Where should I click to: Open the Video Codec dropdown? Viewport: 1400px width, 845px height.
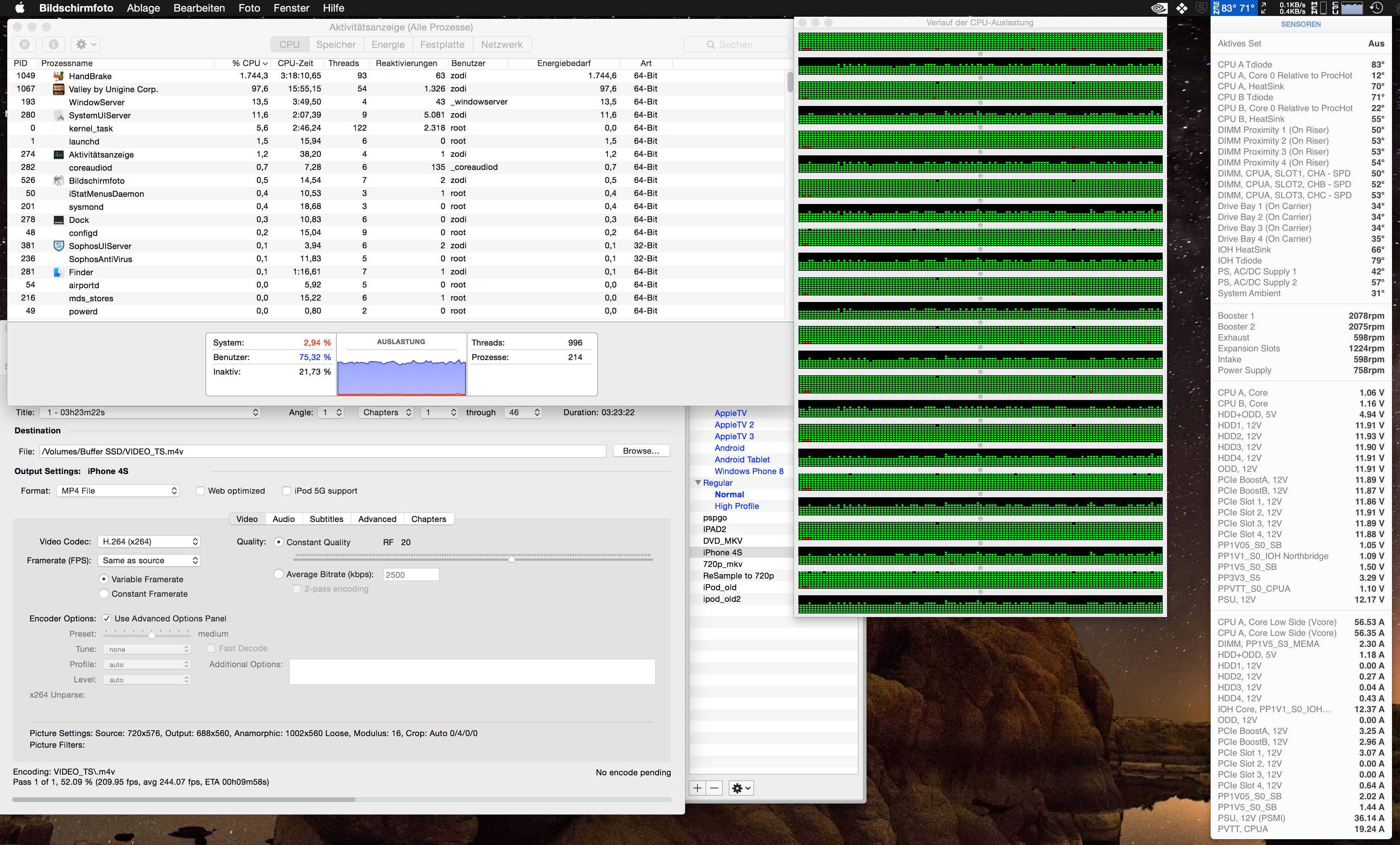click(x=149, y=541)
